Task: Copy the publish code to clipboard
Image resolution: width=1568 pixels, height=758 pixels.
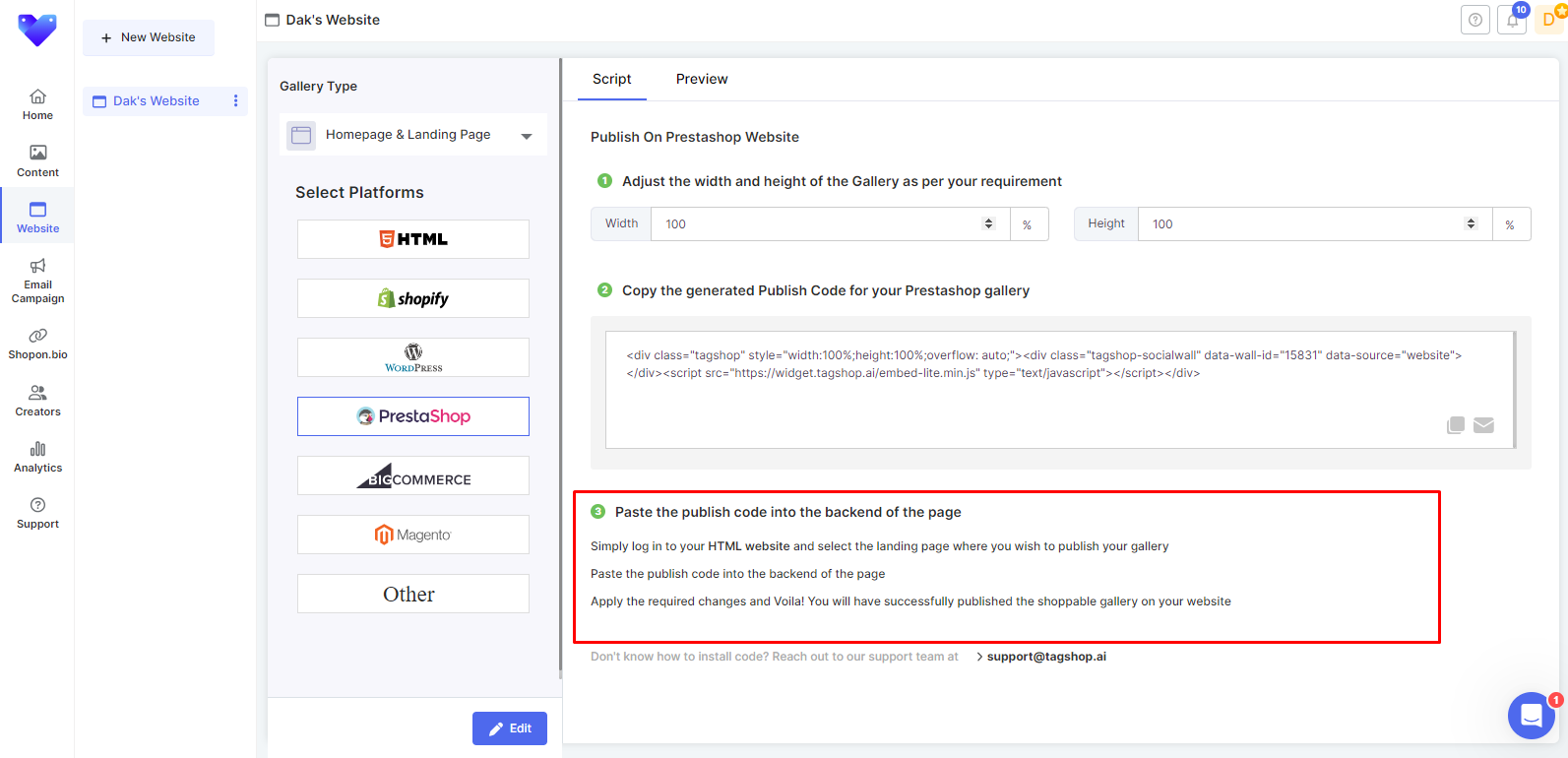Action: tap(1456, 425)
